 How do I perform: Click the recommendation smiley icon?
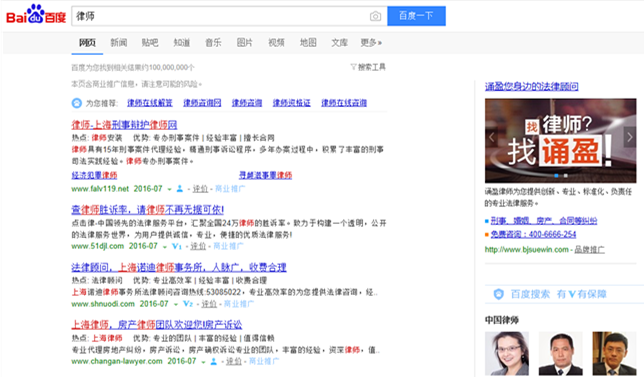tap(77, 103)
